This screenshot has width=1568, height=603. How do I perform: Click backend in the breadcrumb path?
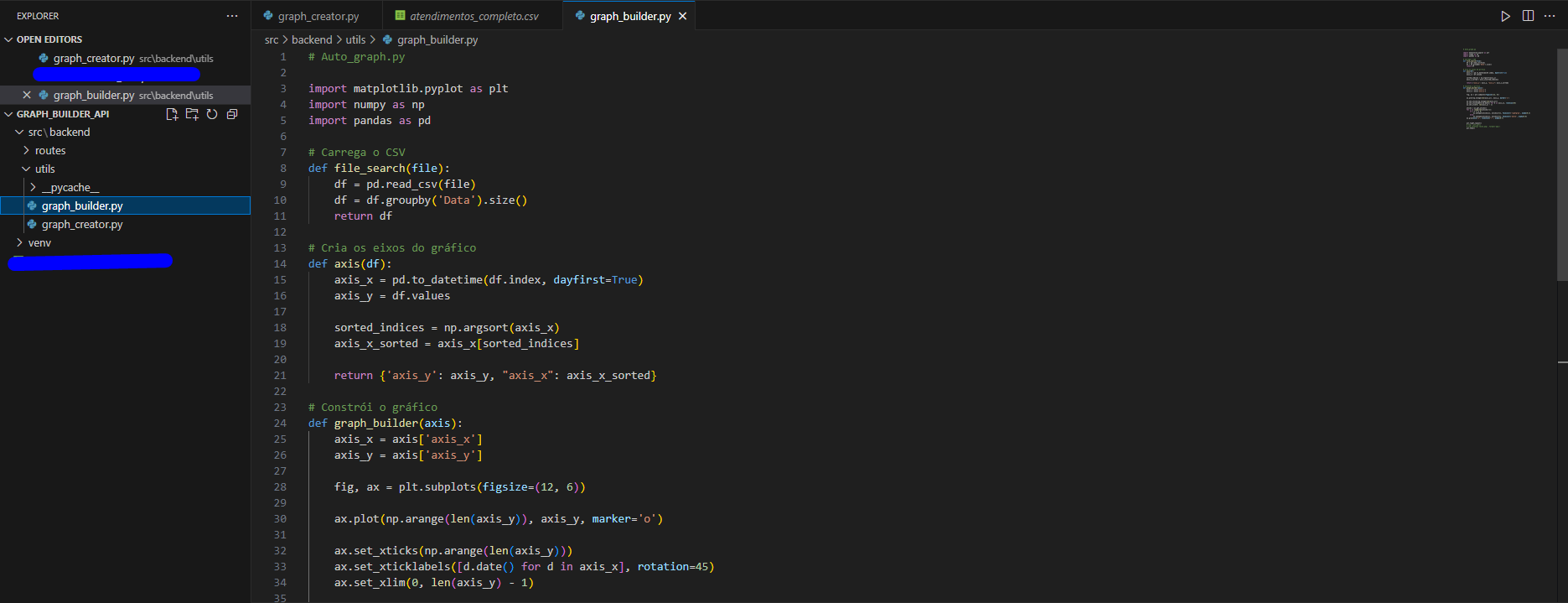312,39
